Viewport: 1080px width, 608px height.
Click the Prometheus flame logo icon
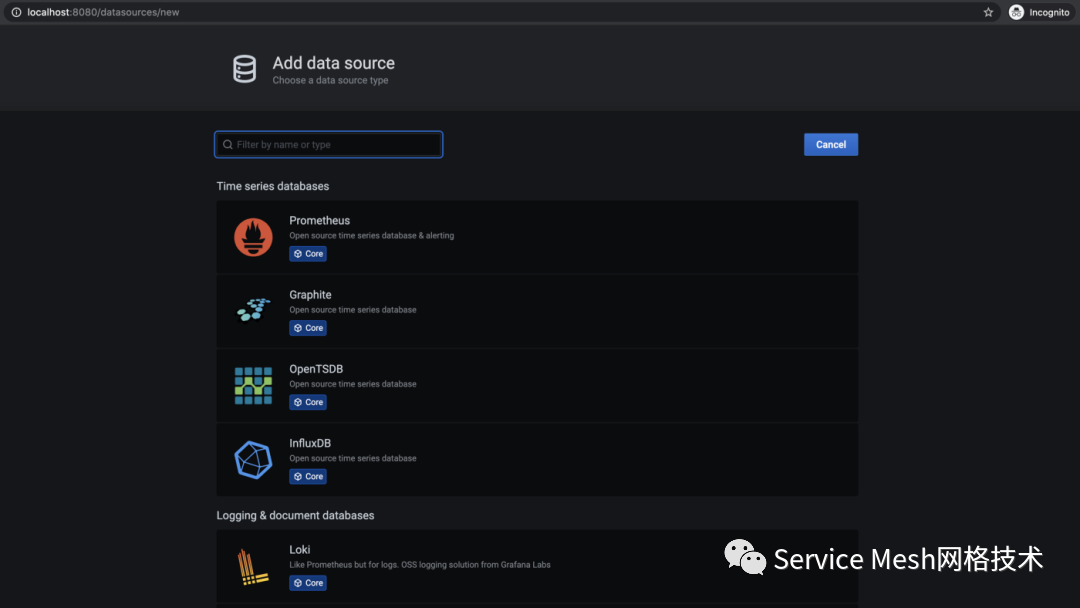[x=253, y=237]
